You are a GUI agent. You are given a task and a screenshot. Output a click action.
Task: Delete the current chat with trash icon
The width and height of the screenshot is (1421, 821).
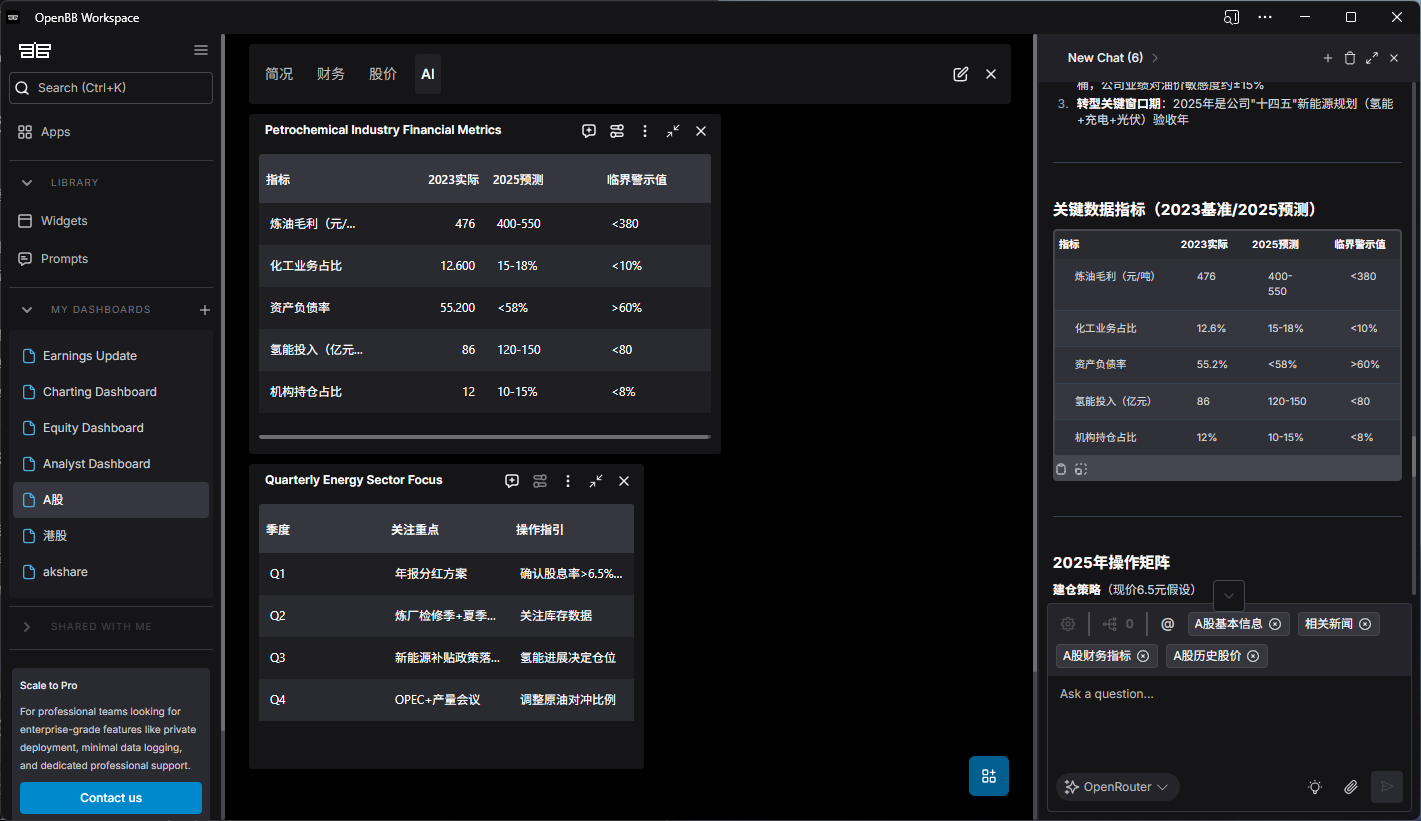[x=1350, y=58]
